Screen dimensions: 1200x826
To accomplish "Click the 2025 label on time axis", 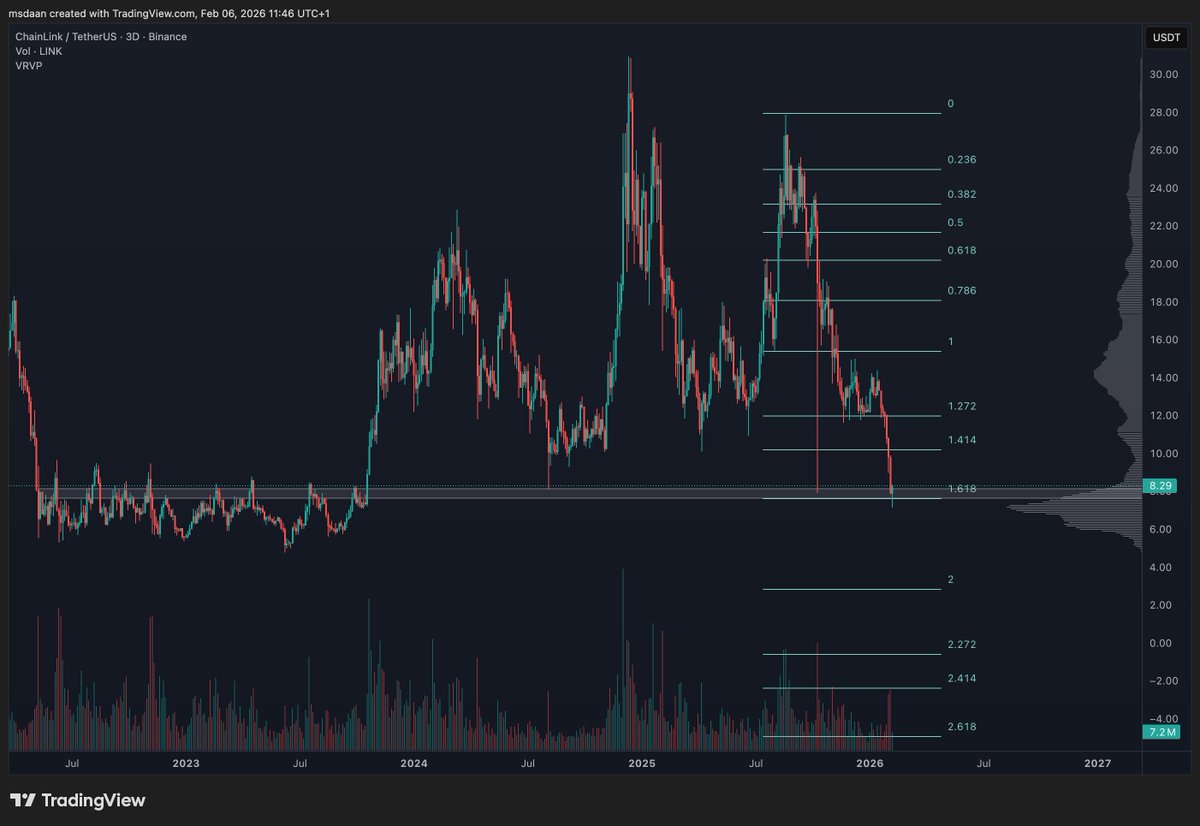I will coord(642,763).
